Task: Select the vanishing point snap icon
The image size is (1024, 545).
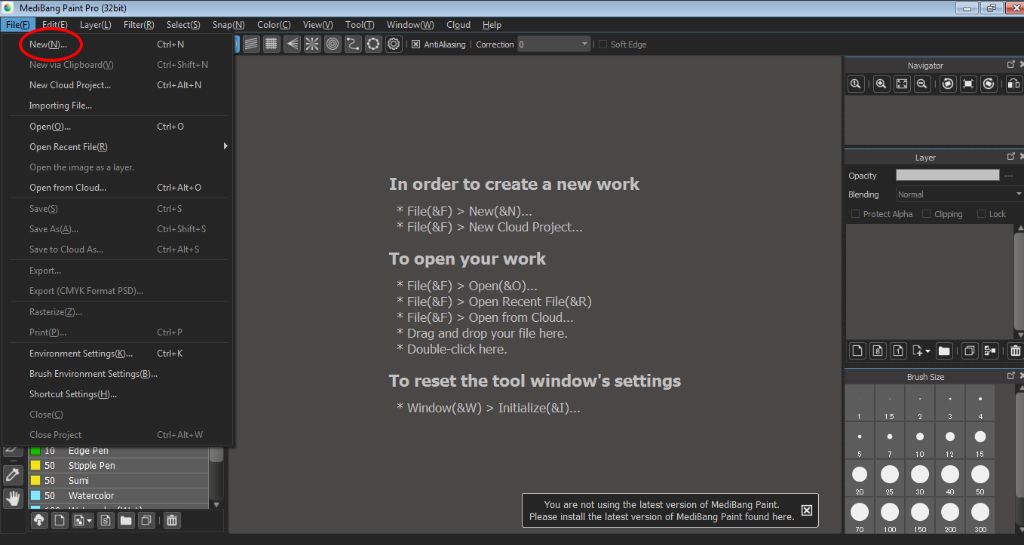Action: pyautogui.click(x=292, y=44)
